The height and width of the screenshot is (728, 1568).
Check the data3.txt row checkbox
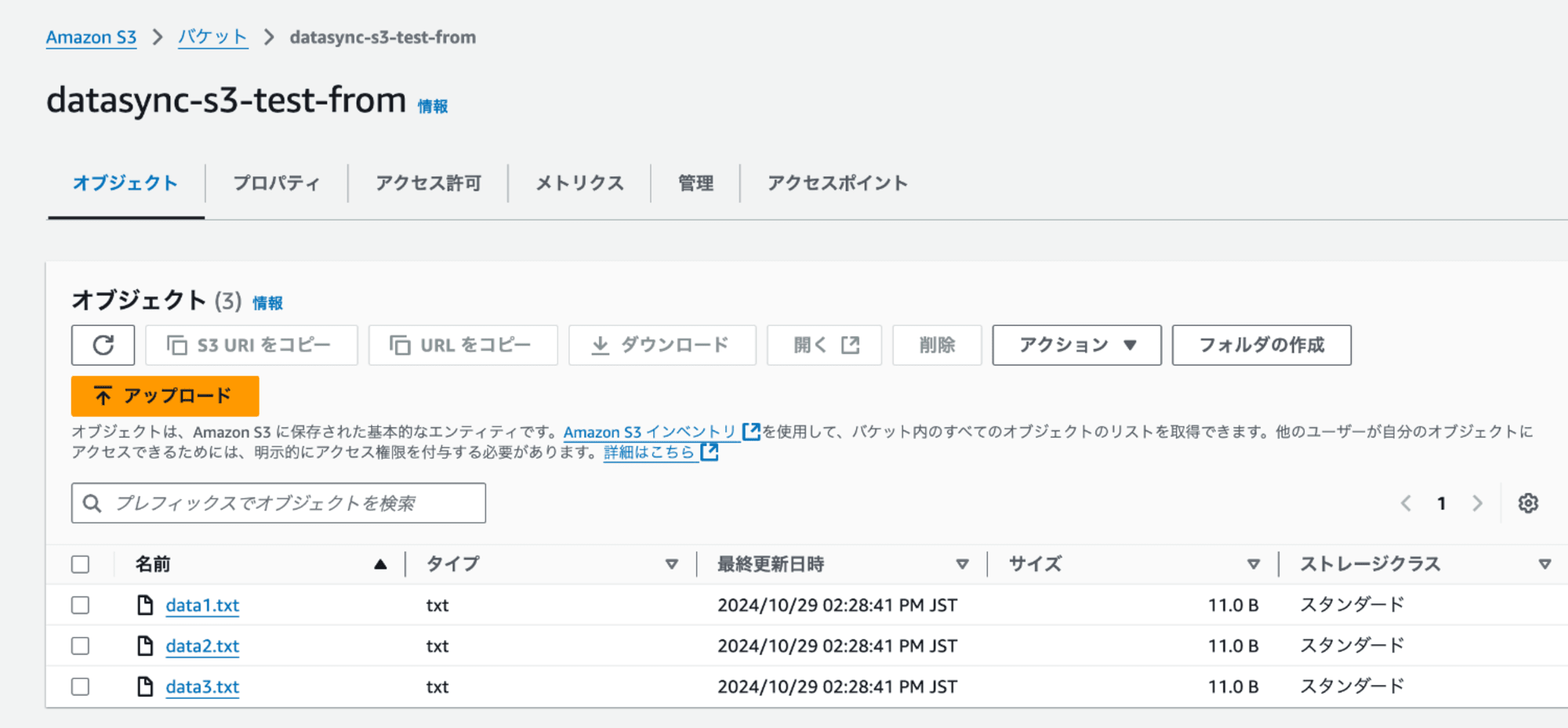point(80,686)
